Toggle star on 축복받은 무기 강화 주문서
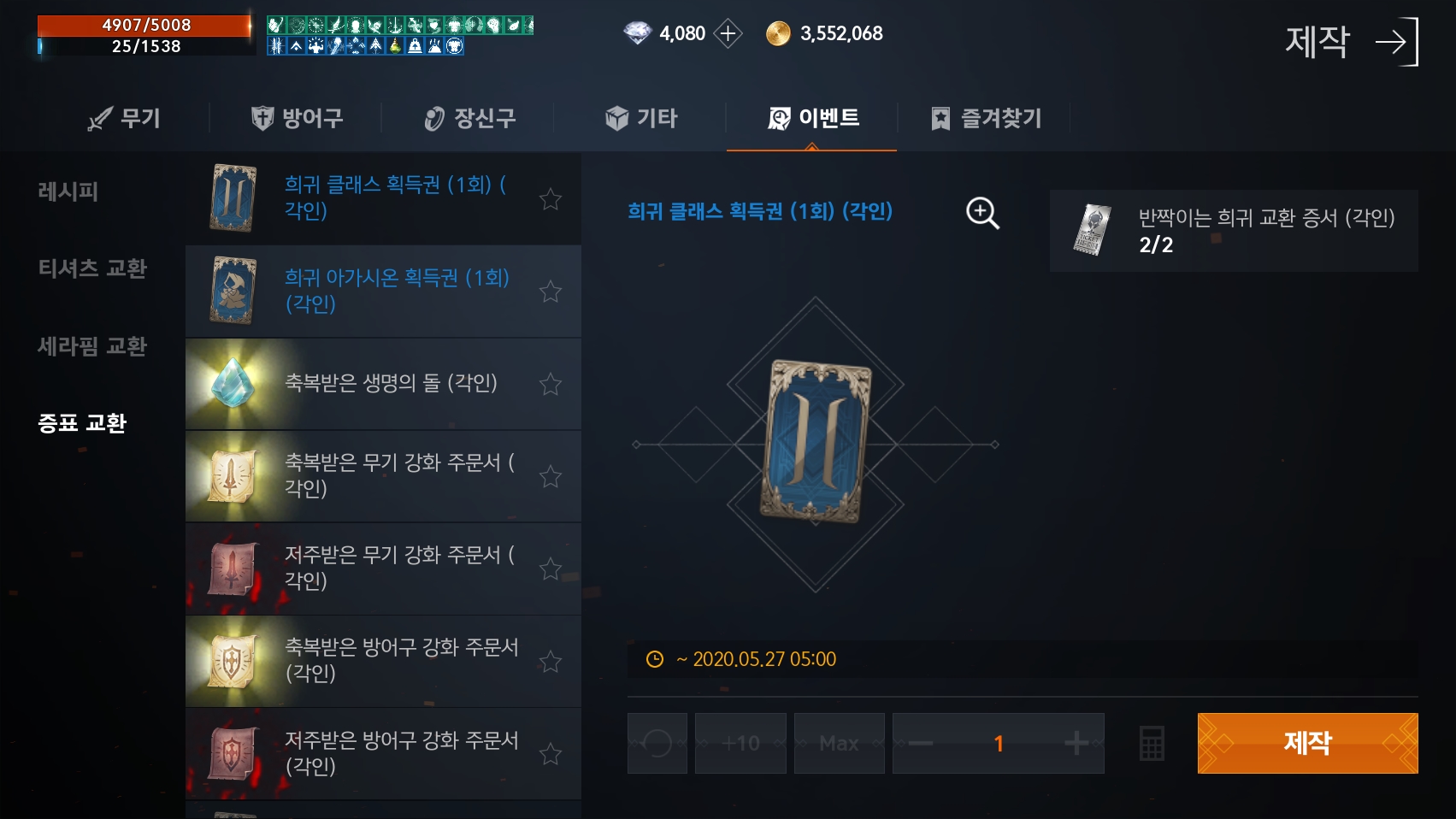 (551, 475)
